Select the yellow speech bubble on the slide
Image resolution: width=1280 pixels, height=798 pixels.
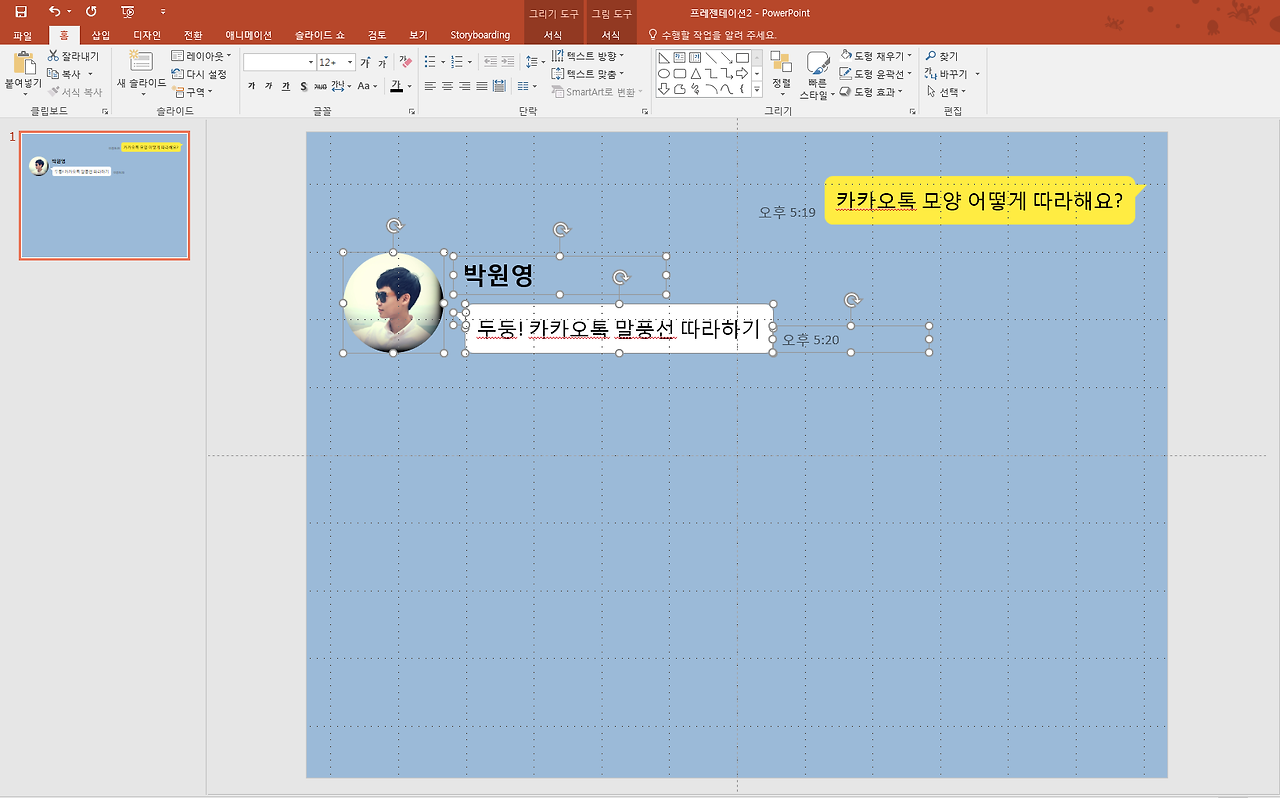click(x=982, y=200)
